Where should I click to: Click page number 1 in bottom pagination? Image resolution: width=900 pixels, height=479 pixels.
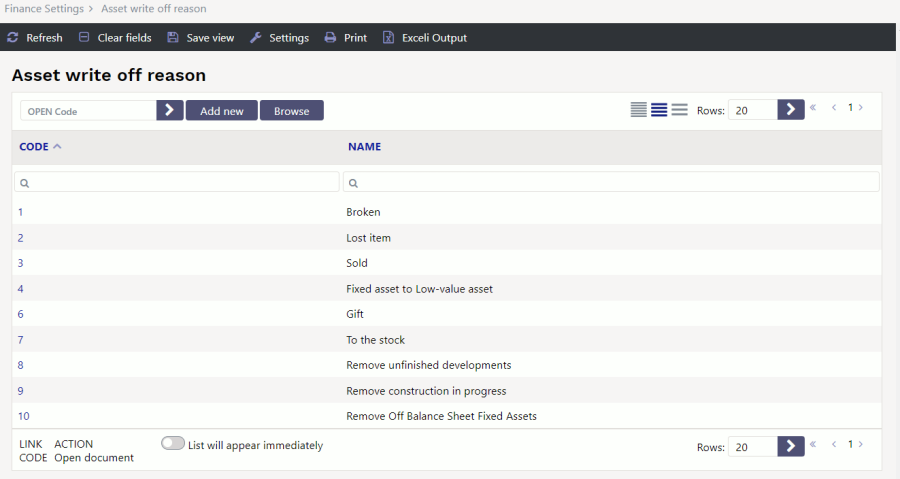(850, 444)
